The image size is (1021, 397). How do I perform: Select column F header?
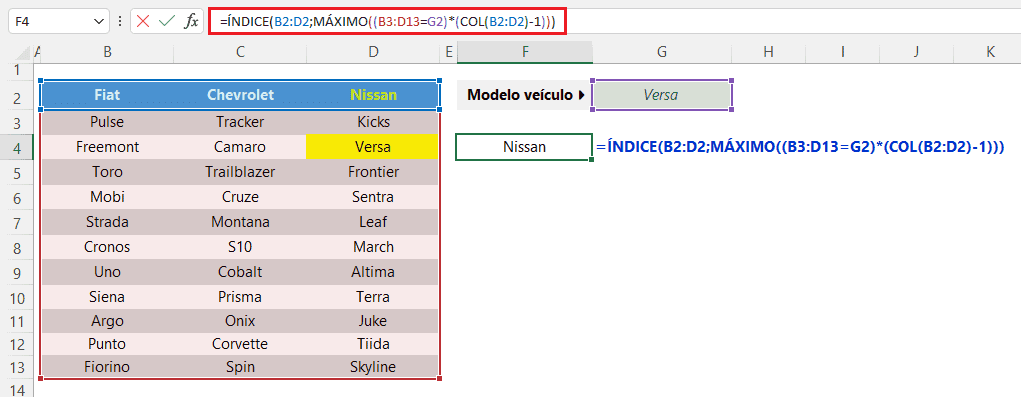(x=525, y=52)
